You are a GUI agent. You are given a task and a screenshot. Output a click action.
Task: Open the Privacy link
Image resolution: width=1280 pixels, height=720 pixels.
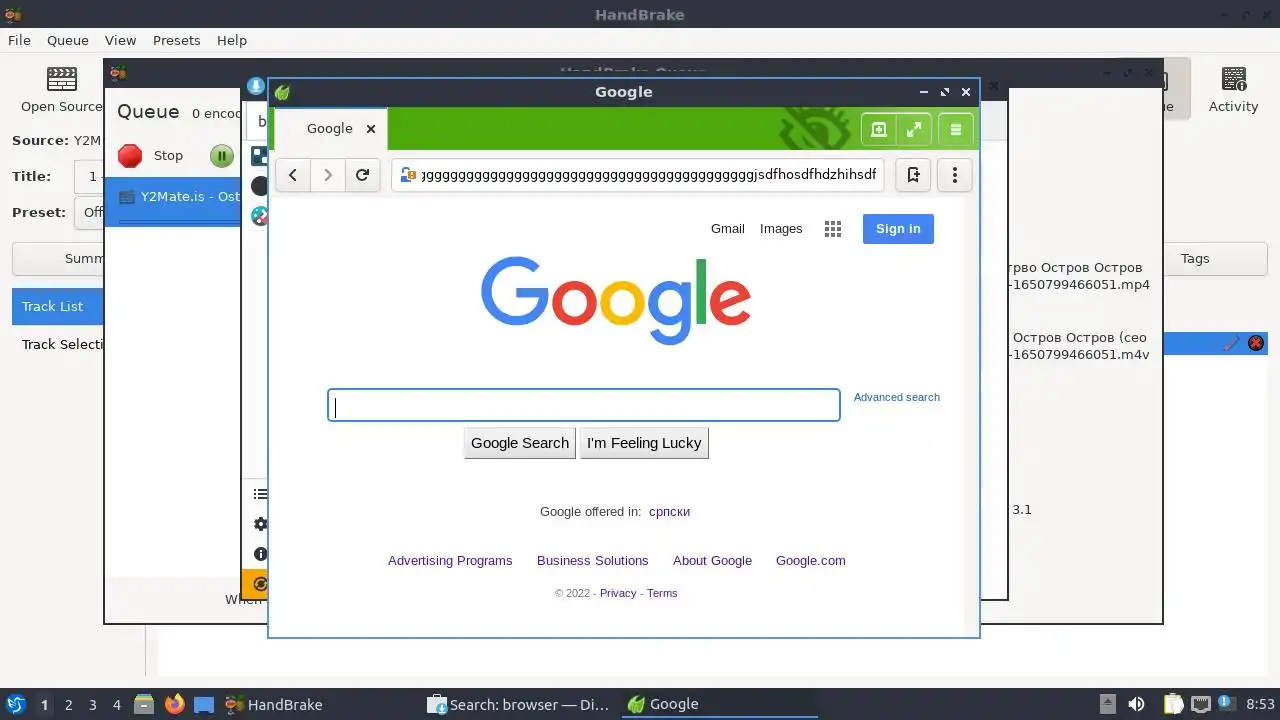click(x=618, y=593)
